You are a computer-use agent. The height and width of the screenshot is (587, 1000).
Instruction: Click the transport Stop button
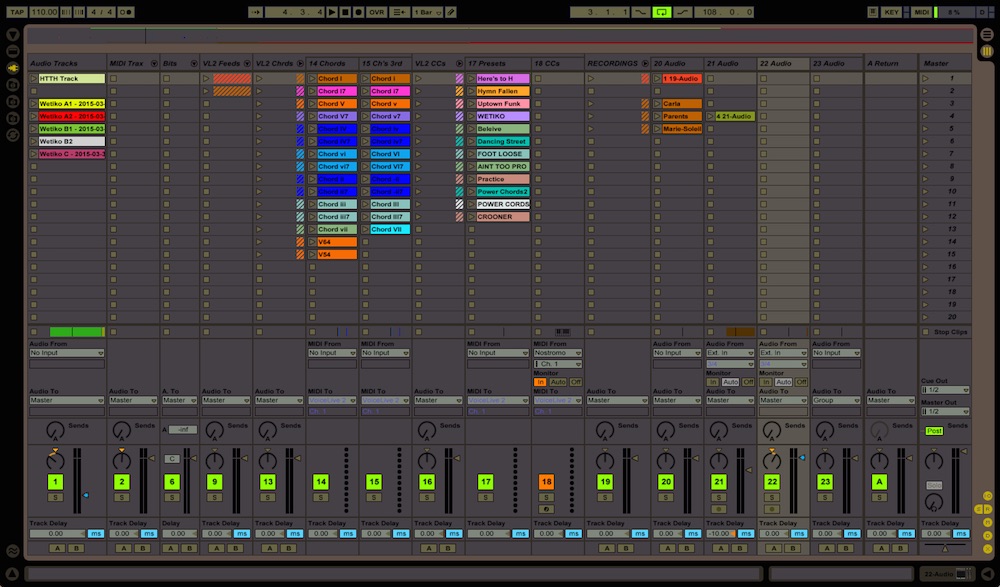(x=345, y=12)
